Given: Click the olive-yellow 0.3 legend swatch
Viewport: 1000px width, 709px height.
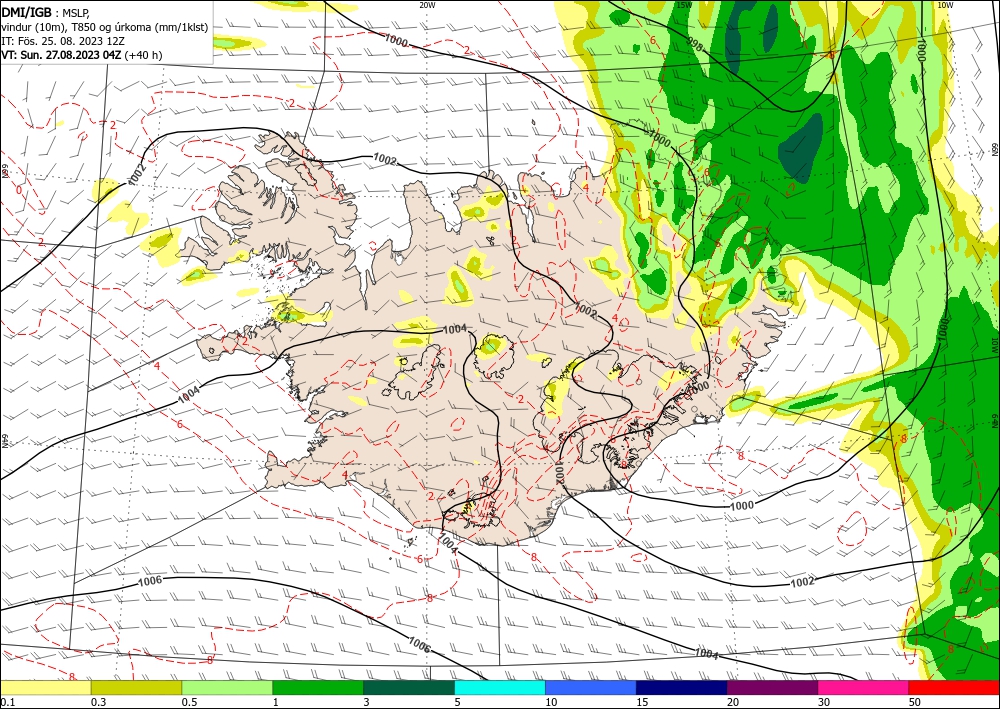Looking at the screenshot, I should point(136,687).
